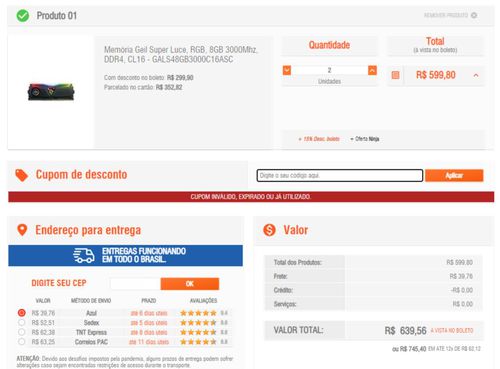Click the coupon tag icon
Image resolution: width=500 pixels, height=369 pixels.
coord(22,175)
